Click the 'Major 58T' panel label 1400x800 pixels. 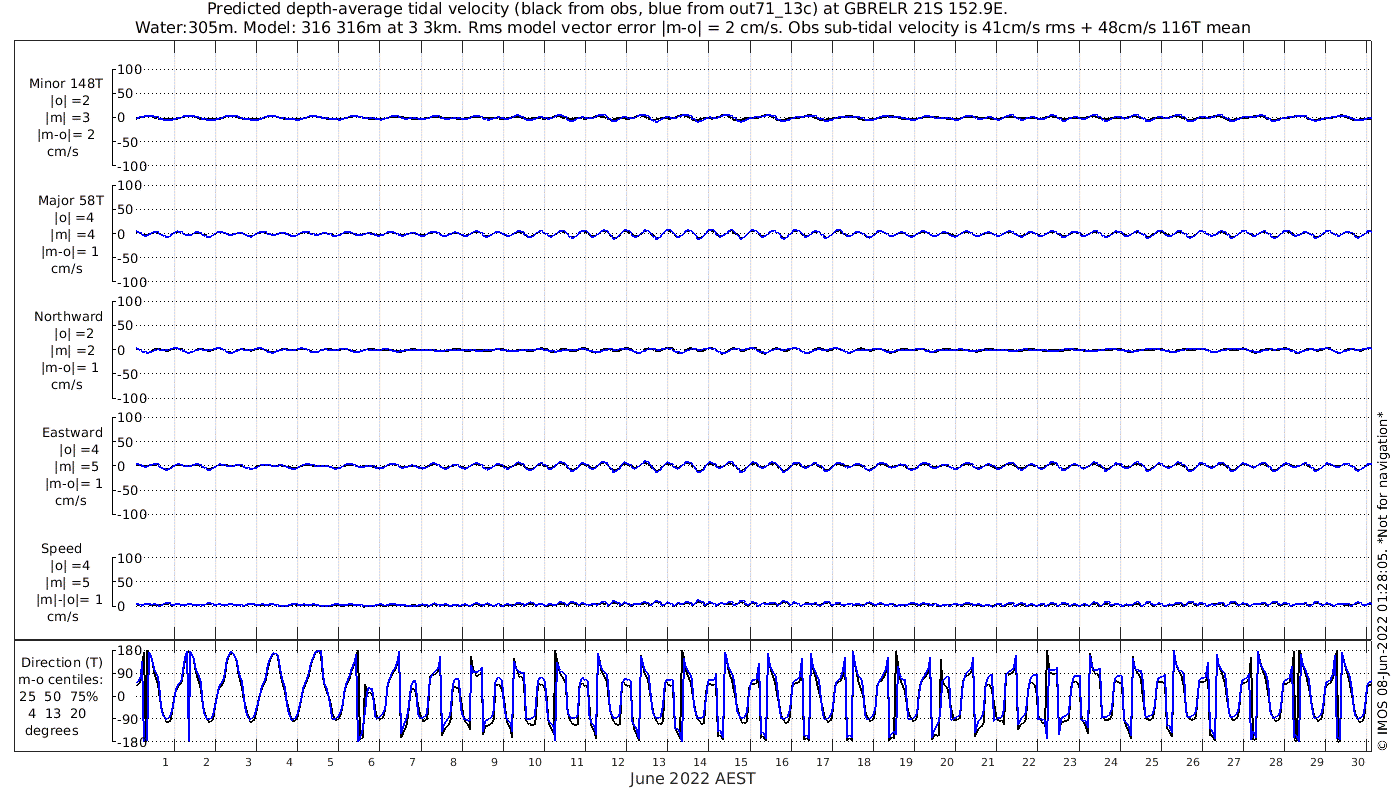(x=70, y=200)
